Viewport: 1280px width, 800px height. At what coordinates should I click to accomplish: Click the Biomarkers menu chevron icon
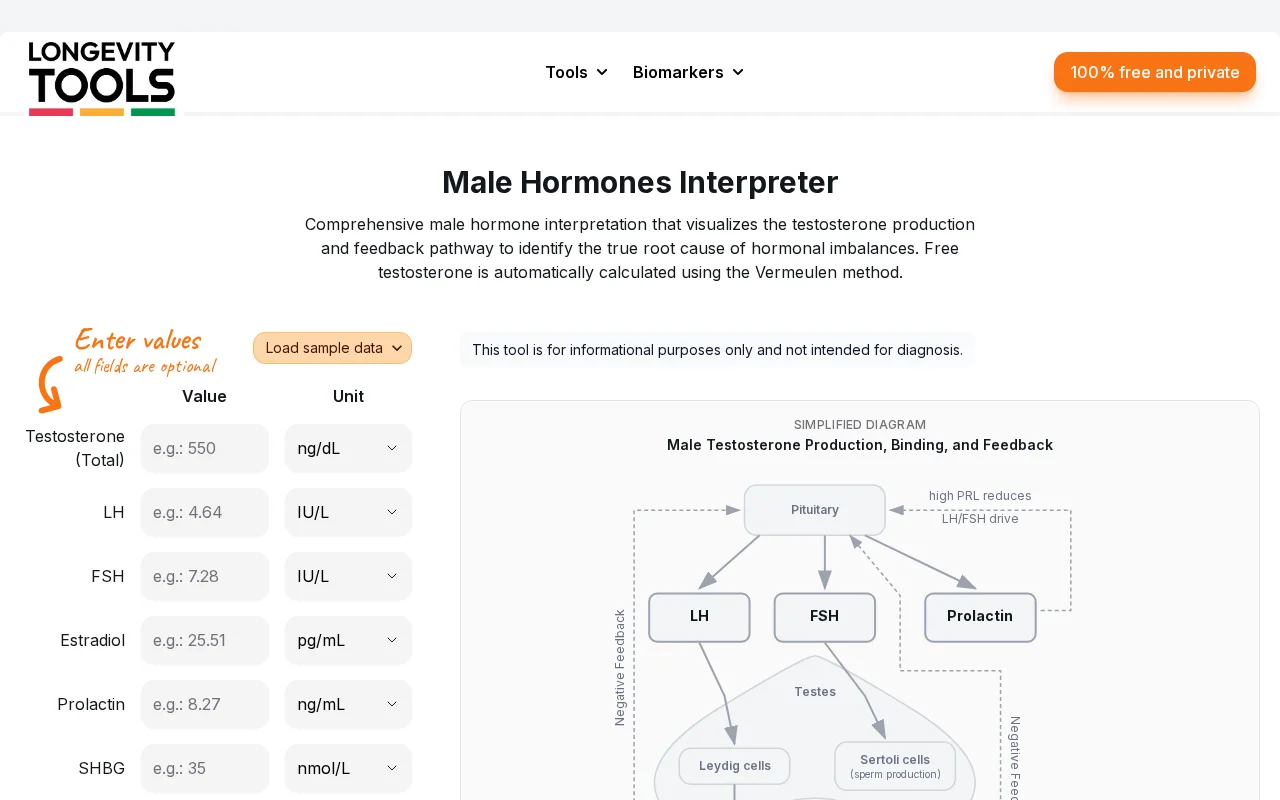(x=738, y=72)
